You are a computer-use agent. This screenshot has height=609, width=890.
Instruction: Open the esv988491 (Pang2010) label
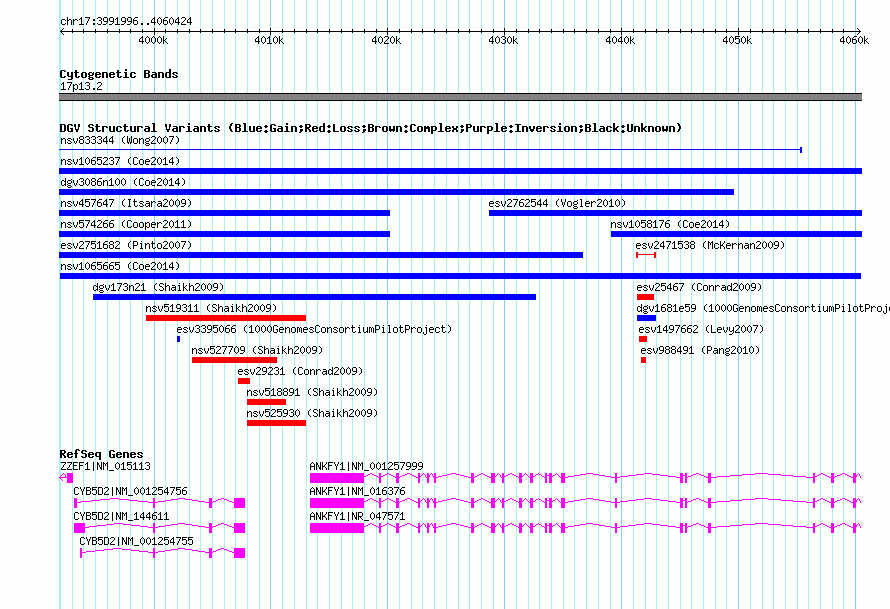pyautogui.click(x=700, y=350)
